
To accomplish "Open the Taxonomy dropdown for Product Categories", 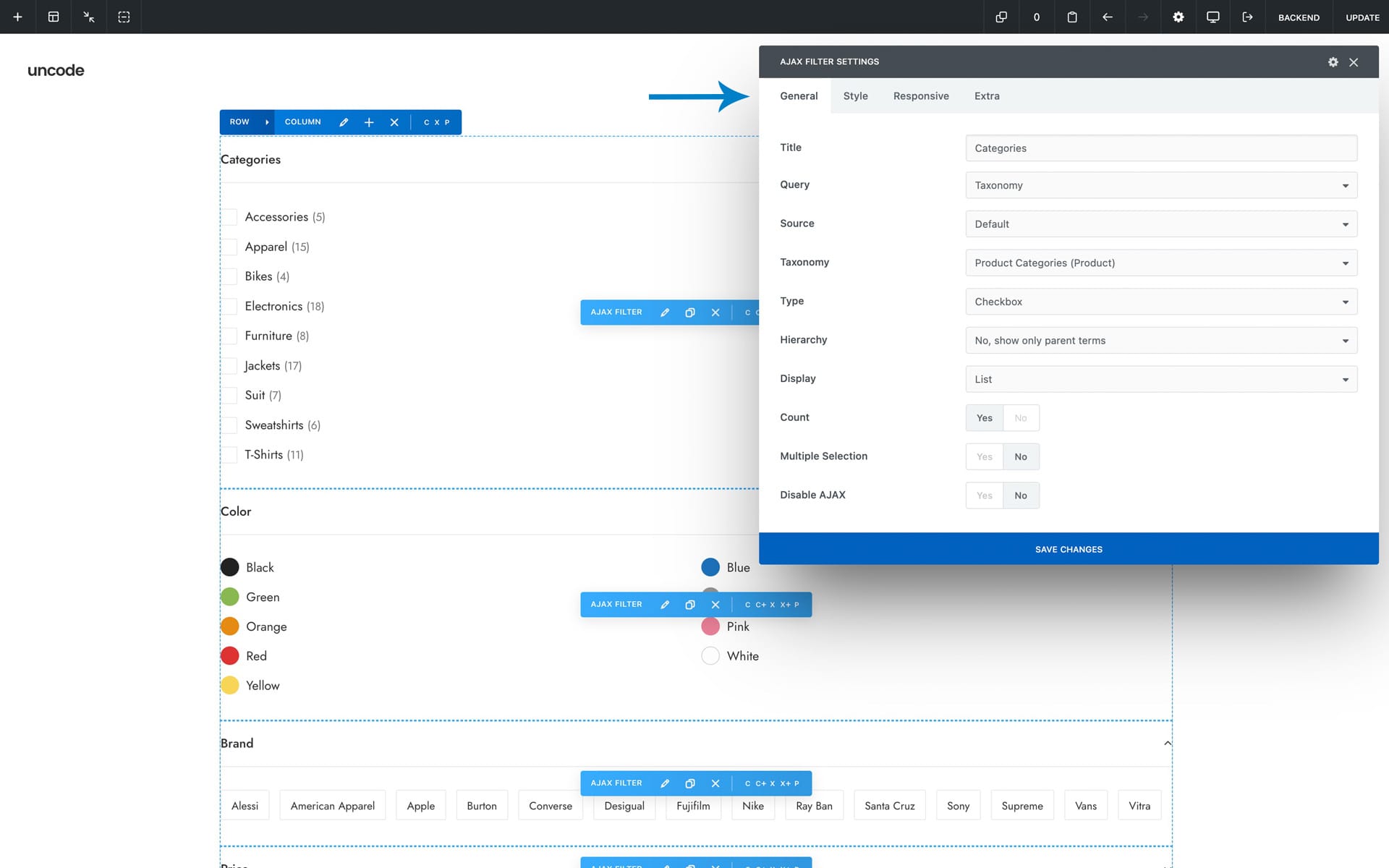I will coord(1160,263).
